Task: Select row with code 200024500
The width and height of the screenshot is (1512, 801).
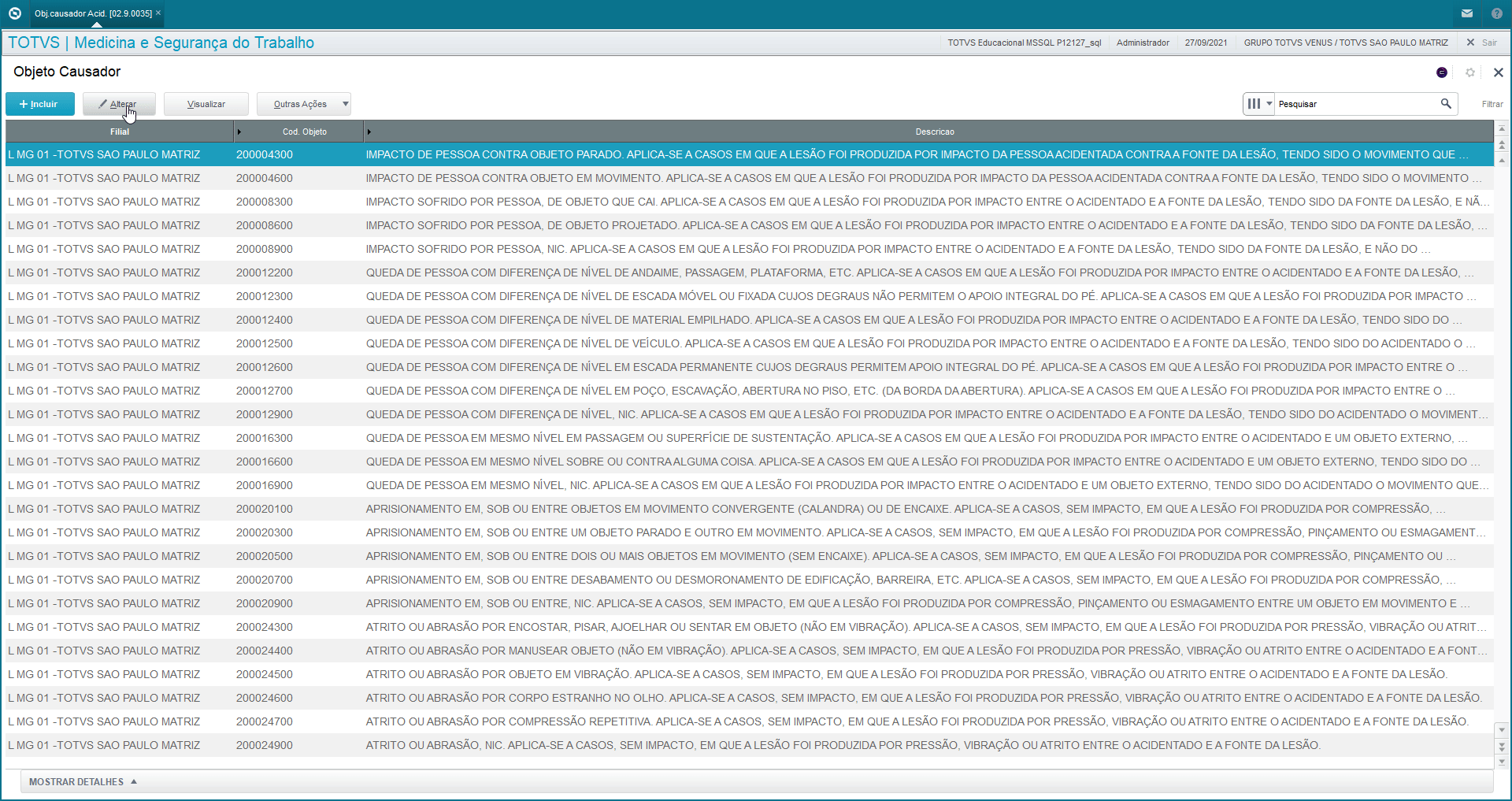Action: 749,674
